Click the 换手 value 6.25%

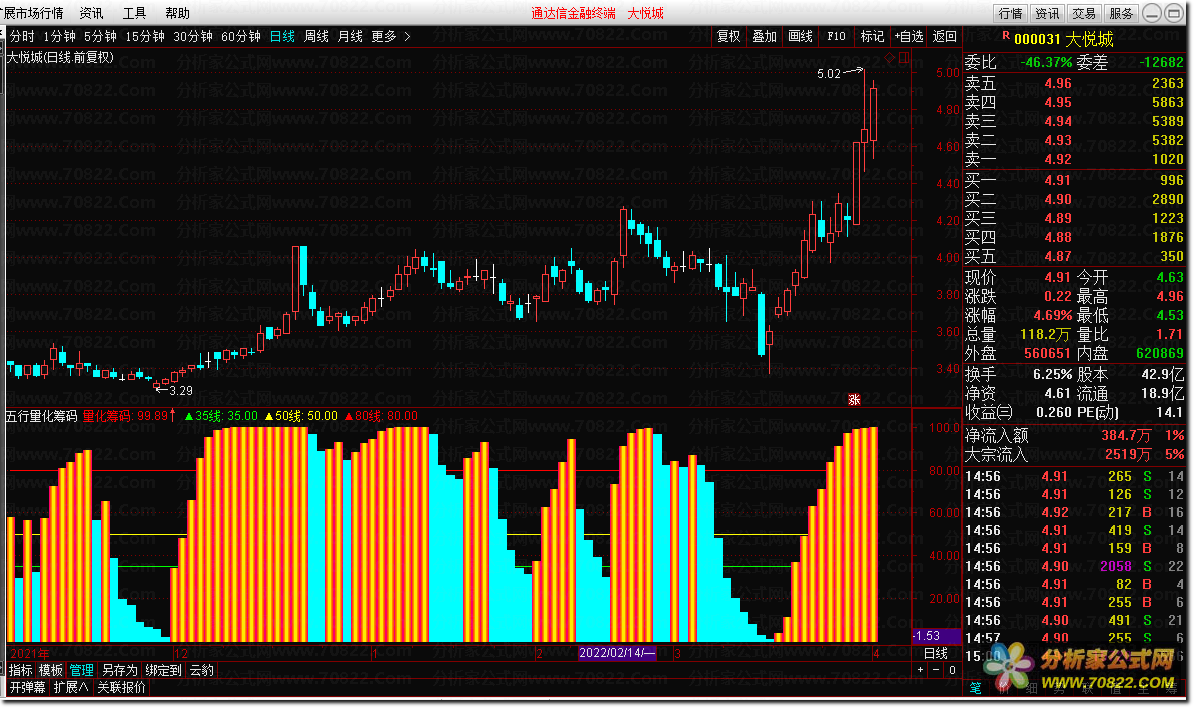pos(1052,375)
